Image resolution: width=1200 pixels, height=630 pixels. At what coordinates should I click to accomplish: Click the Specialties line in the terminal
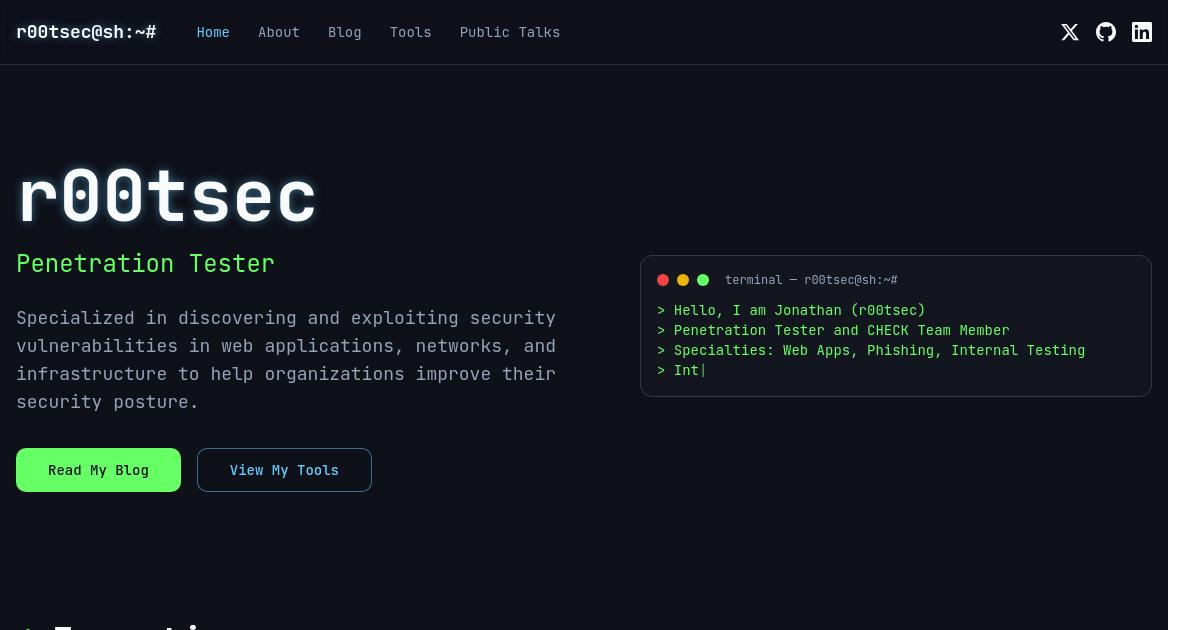(x=871, y=350)
